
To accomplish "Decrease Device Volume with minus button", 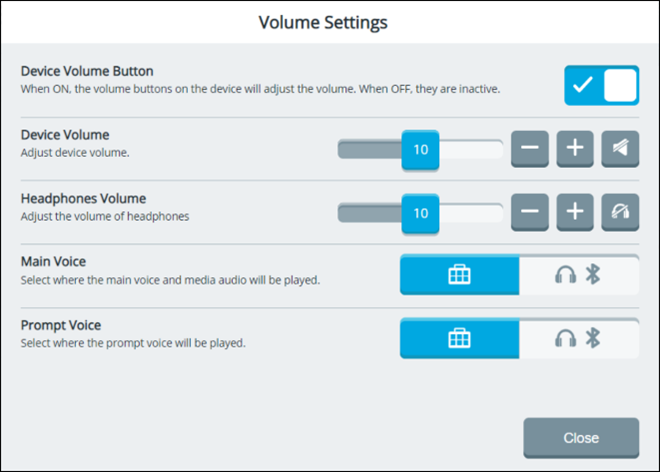I will coord(530,149).
